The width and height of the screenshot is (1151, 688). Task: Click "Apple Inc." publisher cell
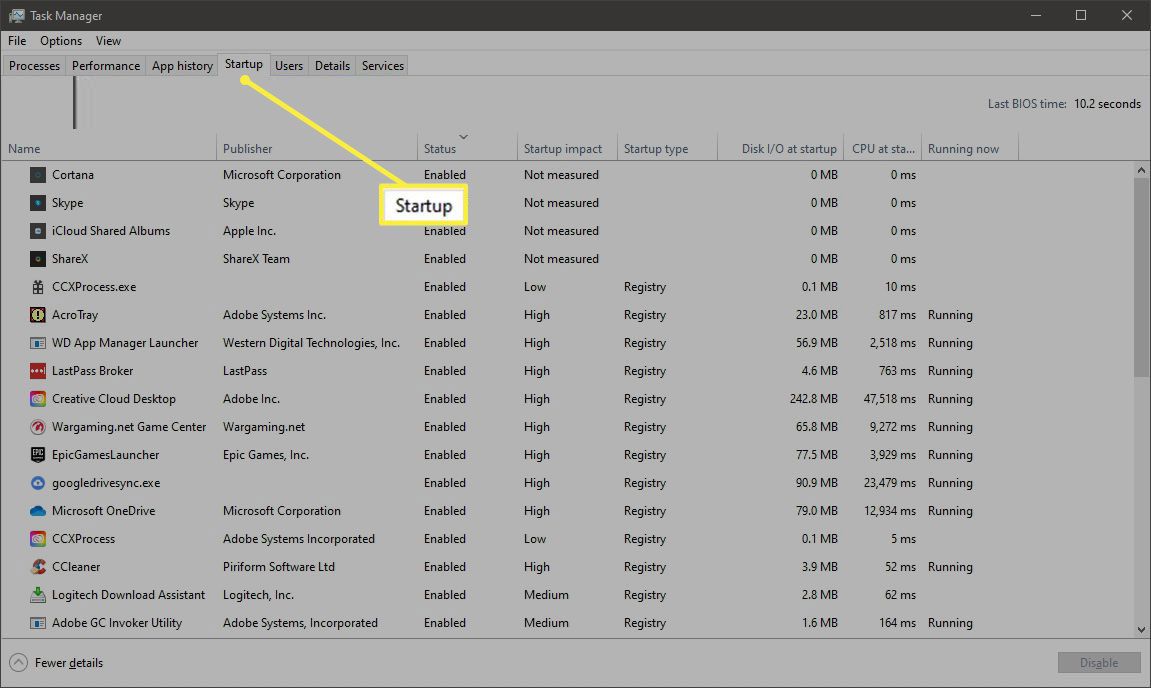(x=250, y=231)
